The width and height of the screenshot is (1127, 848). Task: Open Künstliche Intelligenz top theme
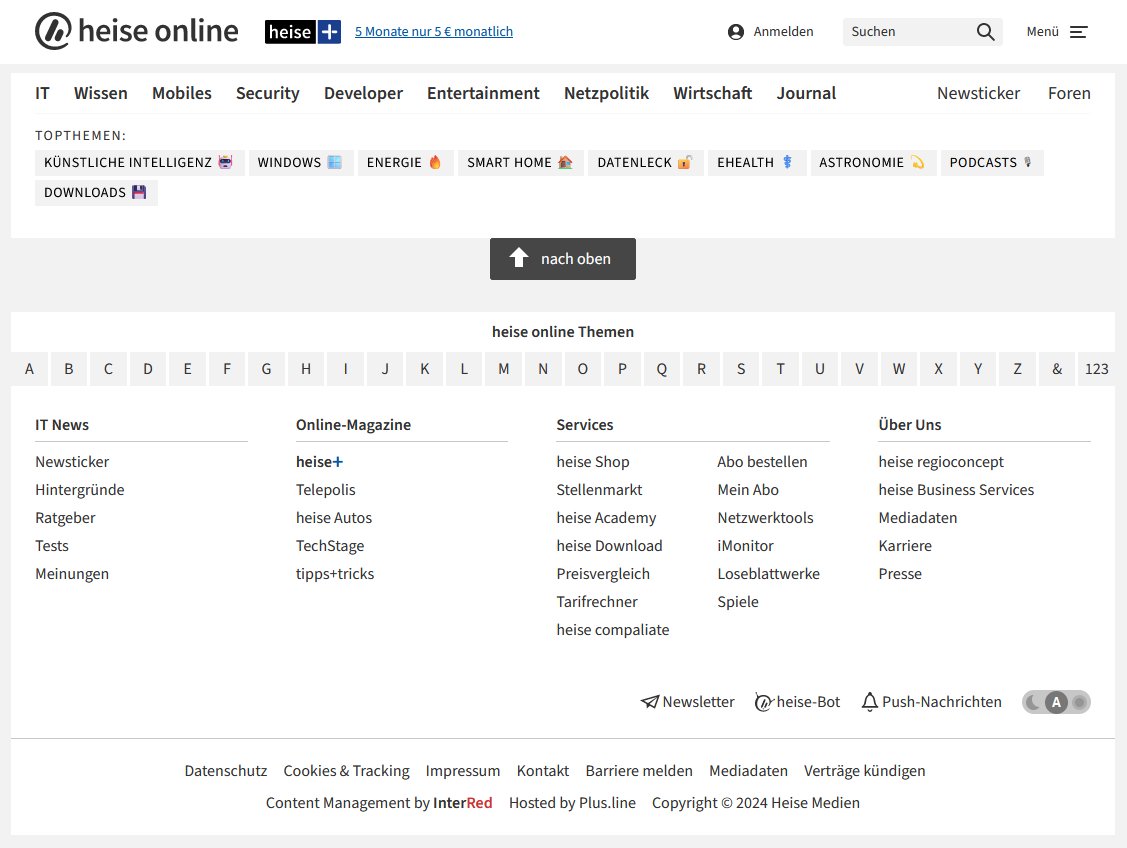pos(139,162)
